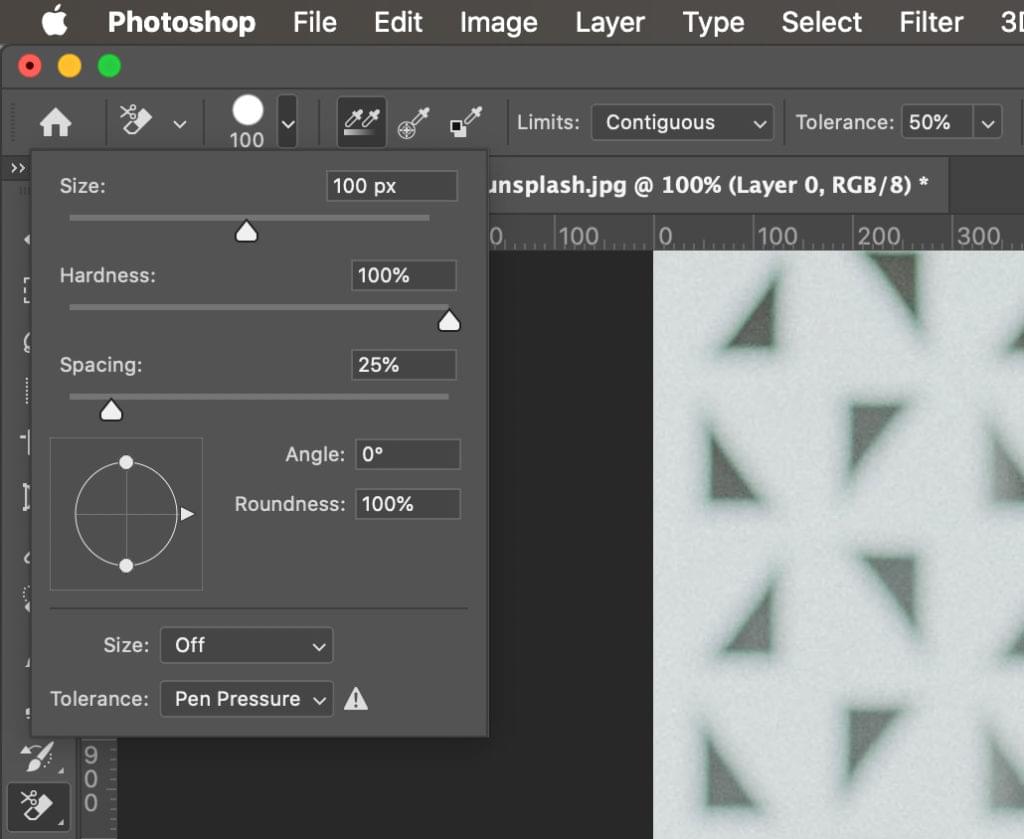Select the Background Eraser tool preset icon
Image resolution: width=1024 pixels, height=839 pixels.
[137, 122]
